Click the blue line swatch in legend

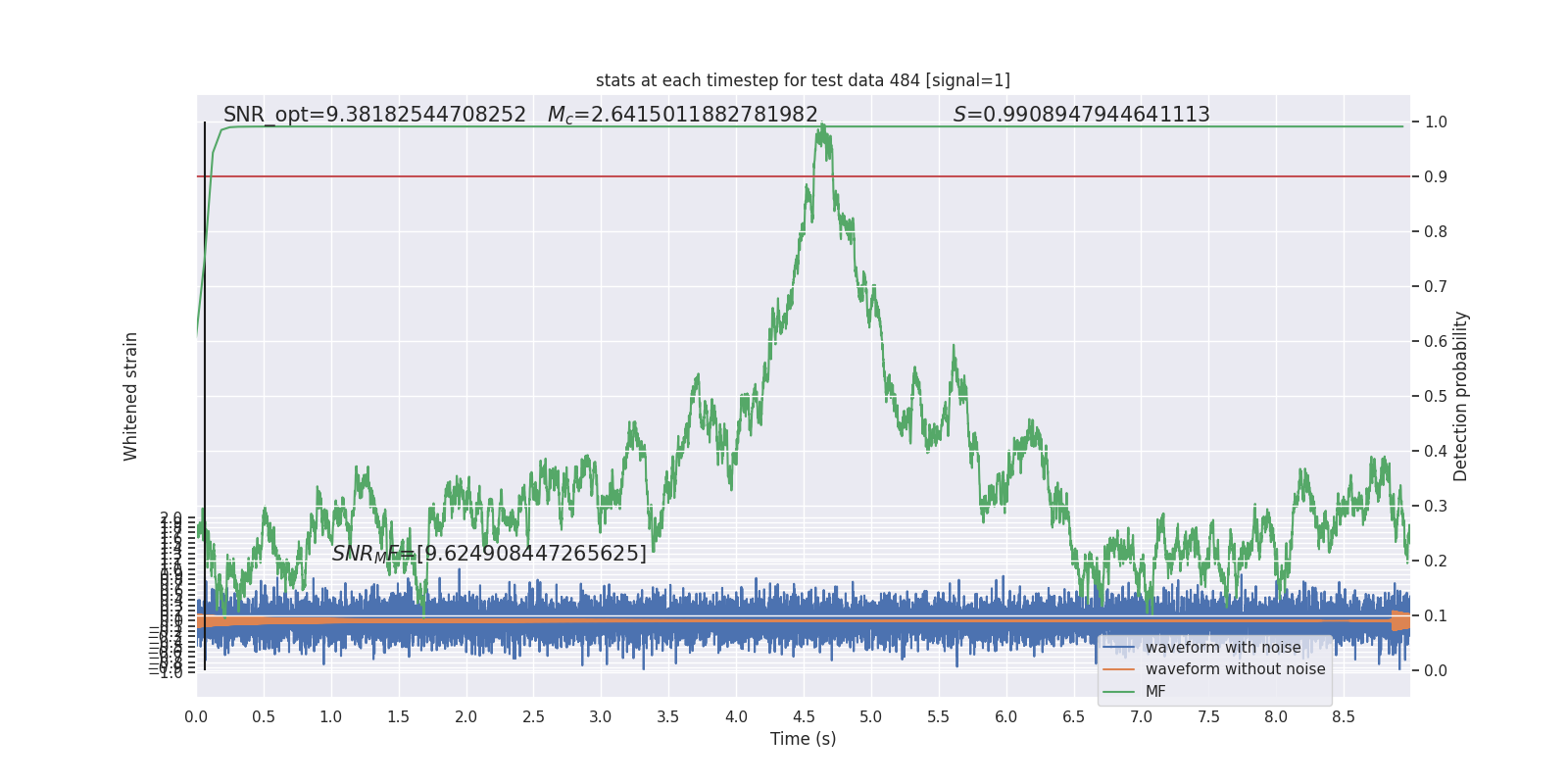click(1118, 648)
